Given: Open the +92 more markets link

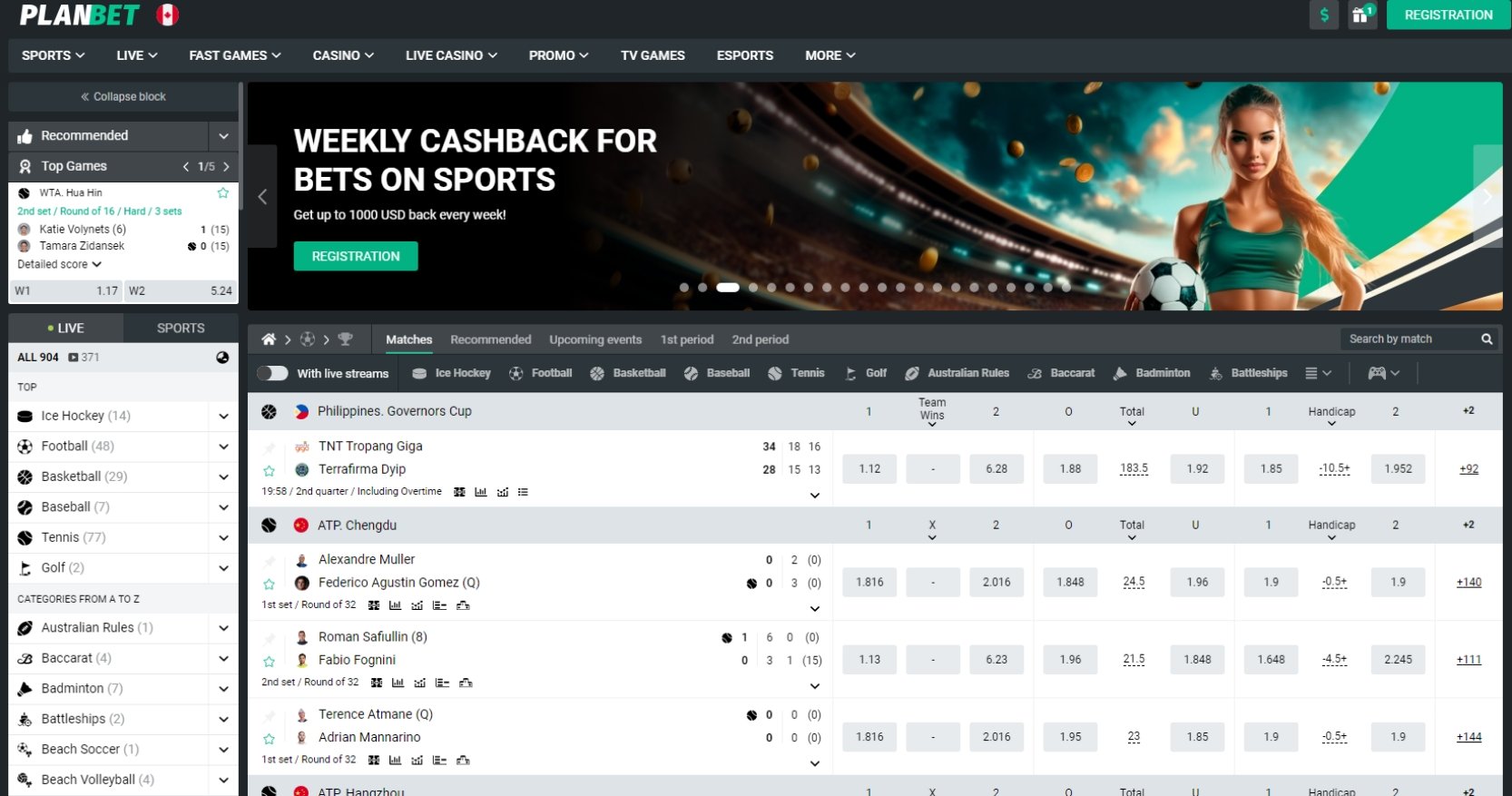Looking at the screenshot, I should pos(1468,468).
